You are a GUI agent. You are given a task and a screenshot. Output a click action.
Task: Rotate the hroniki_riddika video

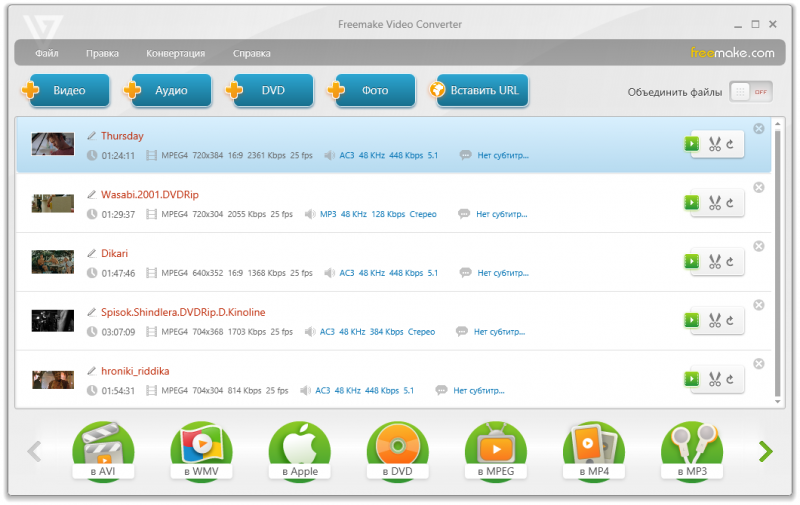[x=730, y=379]
